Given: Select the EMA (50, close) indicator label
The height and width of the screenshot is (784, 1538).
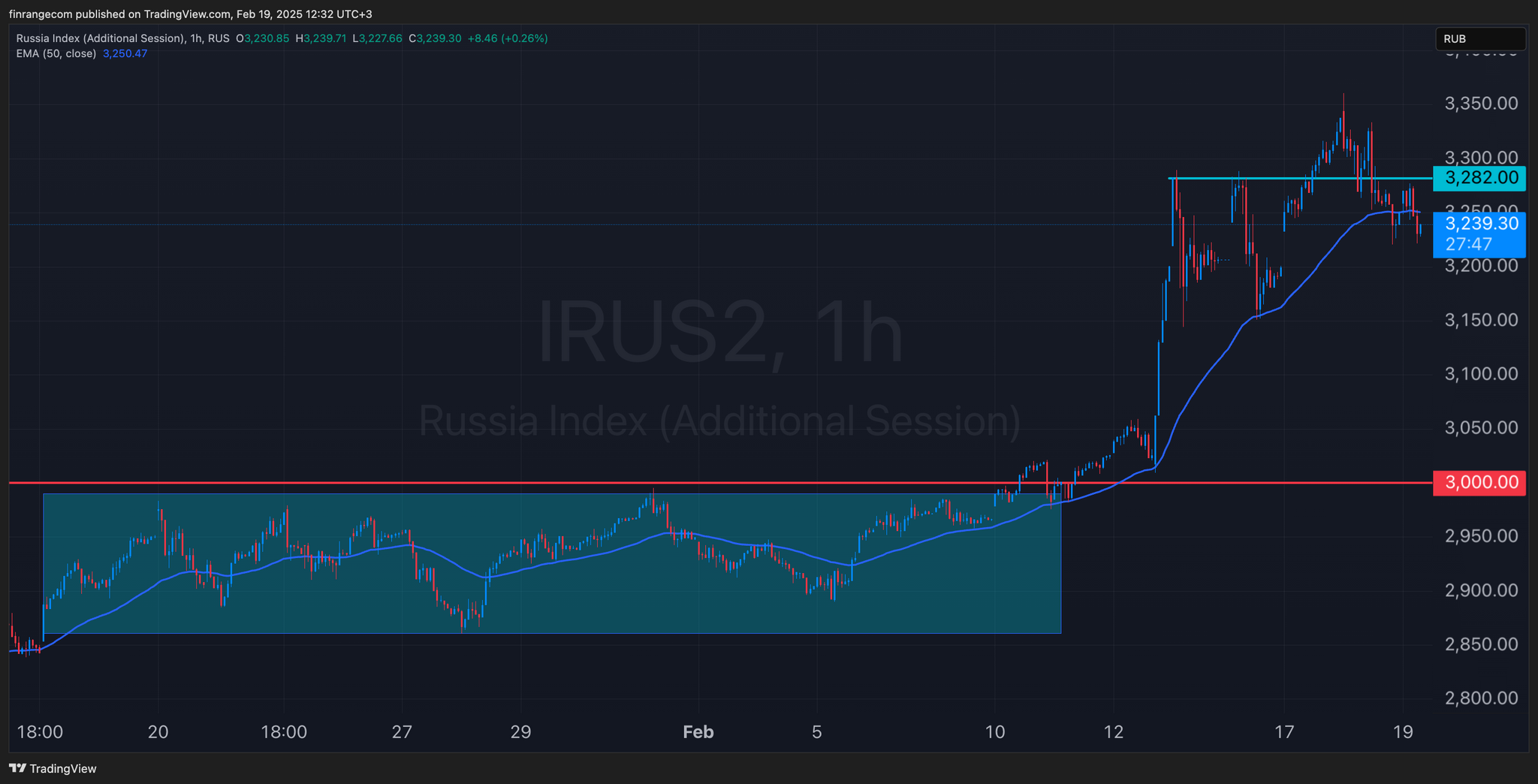Looking at the screenshot, I should 56,53.
